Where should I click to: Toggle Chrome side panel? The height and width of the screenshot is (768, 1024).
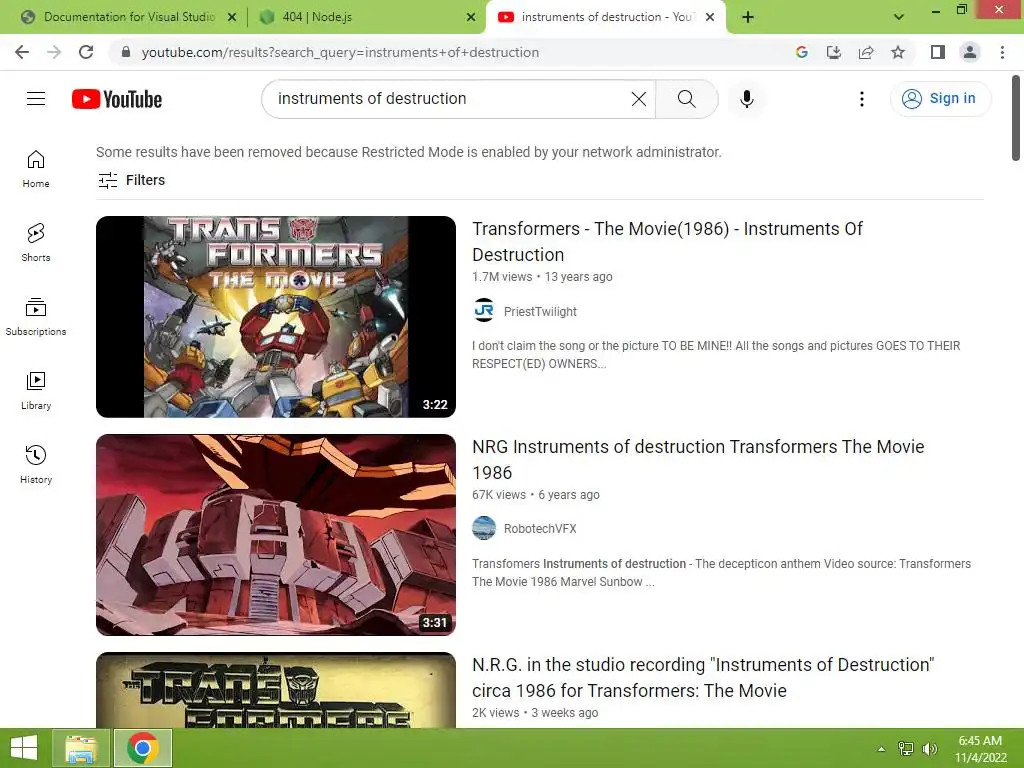point(938,52)
